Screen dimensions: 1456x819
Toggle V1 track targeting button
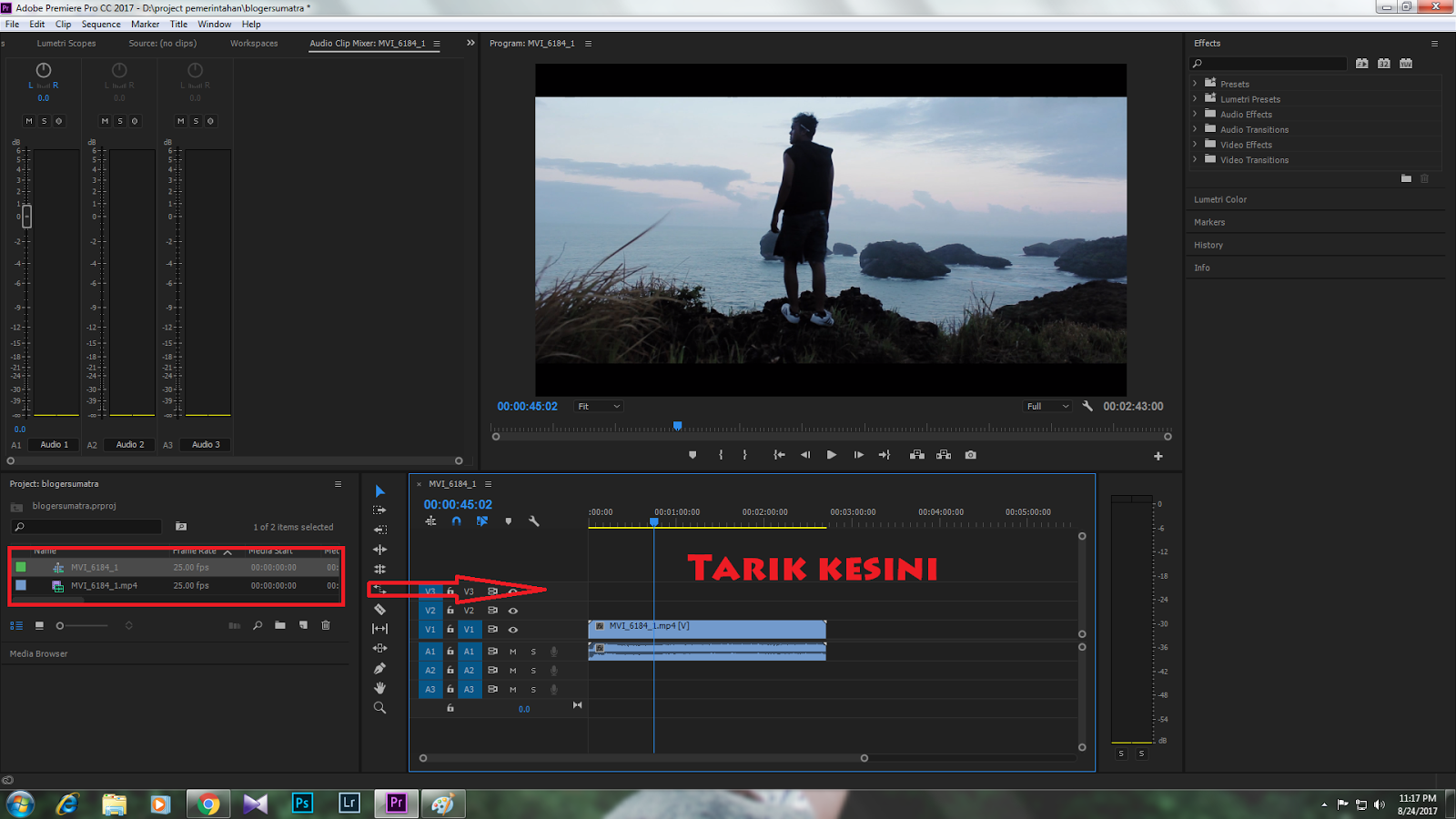469,630
